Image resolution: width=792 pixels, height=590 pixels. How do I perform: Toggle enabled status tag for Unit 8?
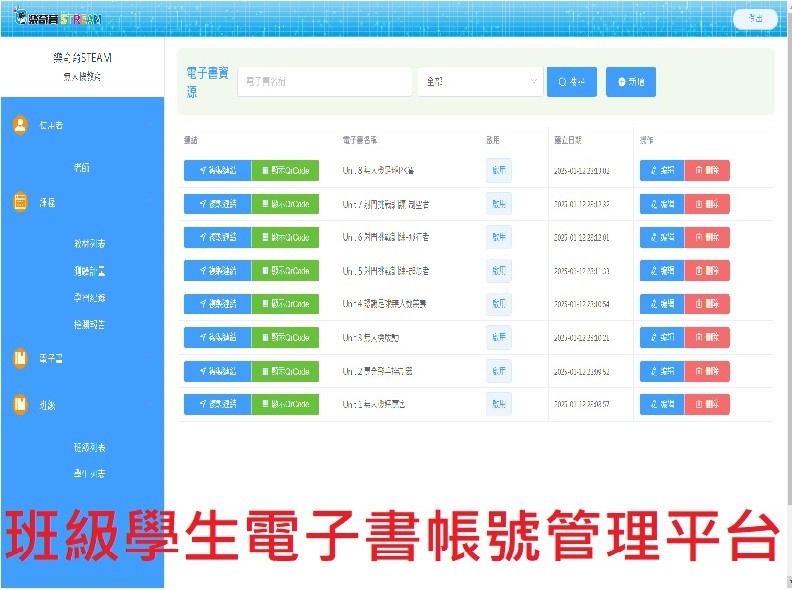click(498, 170)
